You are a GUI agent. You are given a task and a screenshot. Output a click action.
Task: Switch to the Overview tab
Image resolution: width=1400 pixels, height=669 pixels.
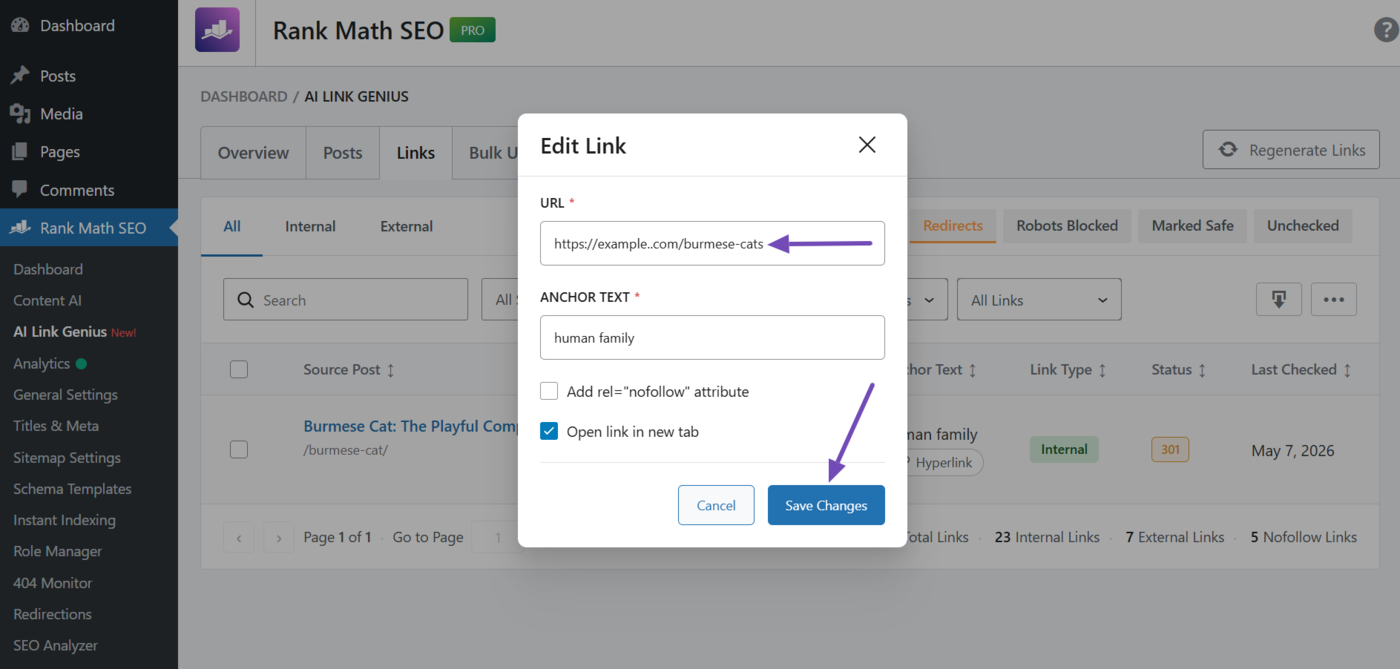coord(253,153)
